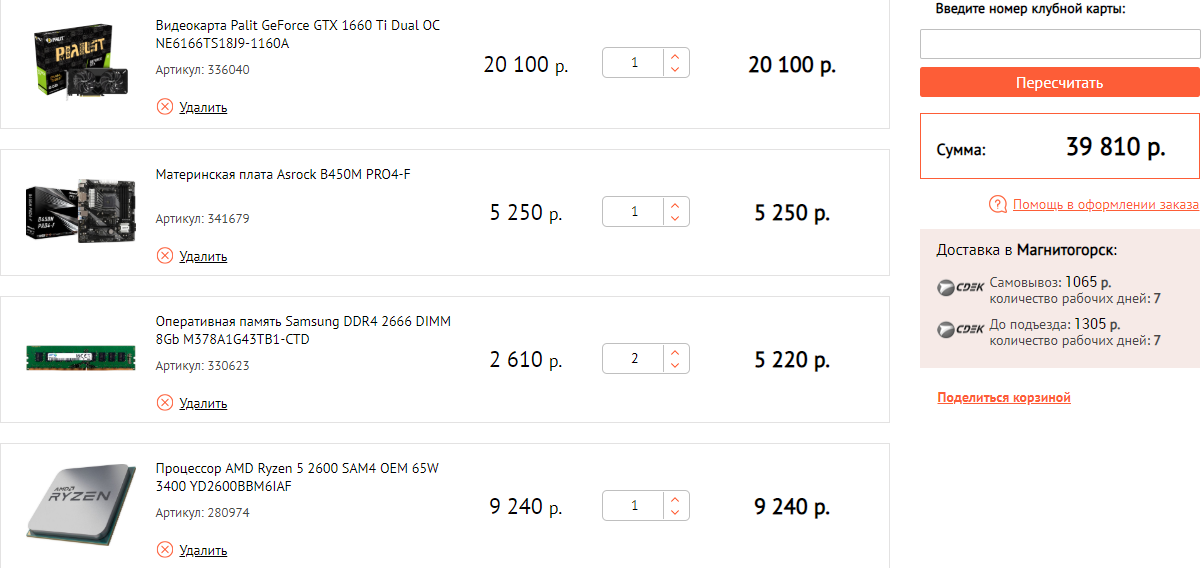Open Asrock B450M PRO4-F motherboard thumbnail

pyautogui.click(x=80, y=214)
